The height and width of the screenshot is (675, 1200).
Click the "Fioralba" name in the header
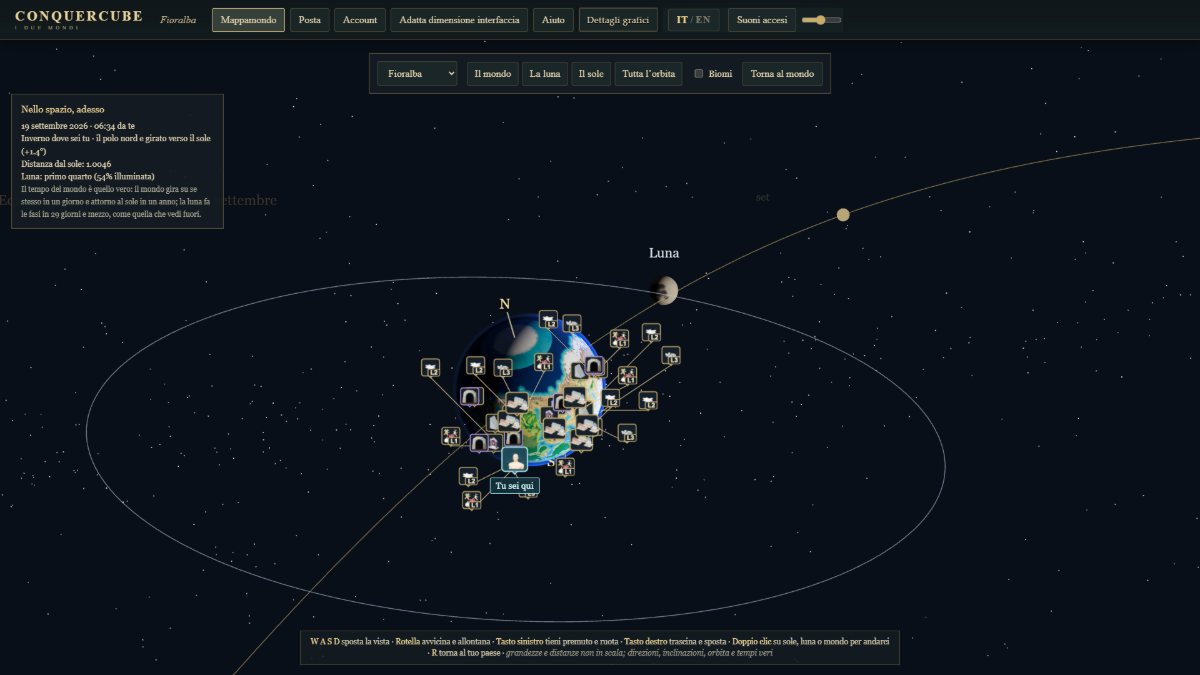(178, 20)
